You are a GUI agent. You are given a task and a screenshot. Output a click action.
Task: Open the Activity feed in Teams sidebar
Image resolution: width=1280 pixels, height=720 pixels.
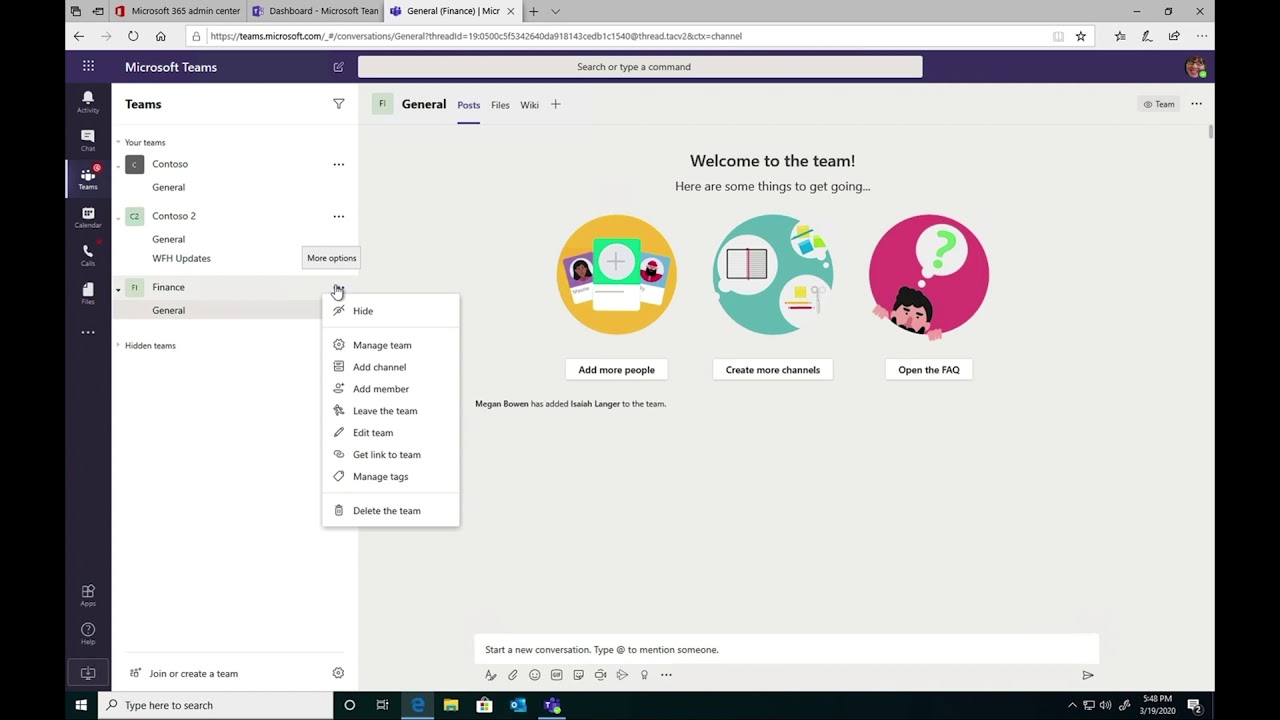(88, 101)
